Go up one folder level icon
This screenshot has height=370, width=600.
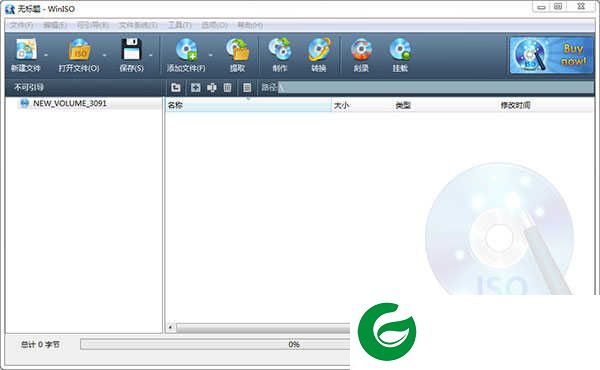176,88
